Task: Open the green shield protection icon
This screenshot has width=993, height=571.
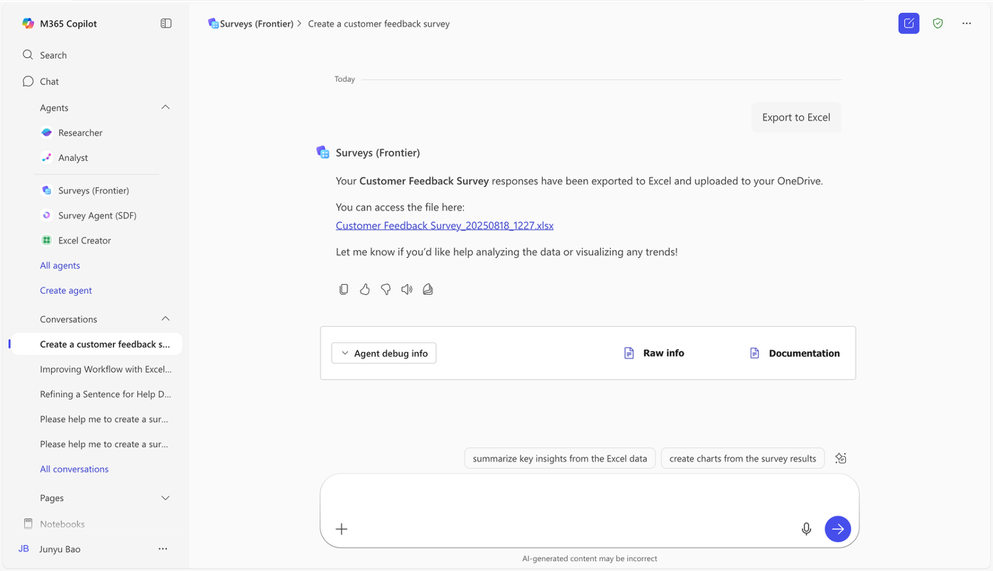Action: [x=938, y=23]
